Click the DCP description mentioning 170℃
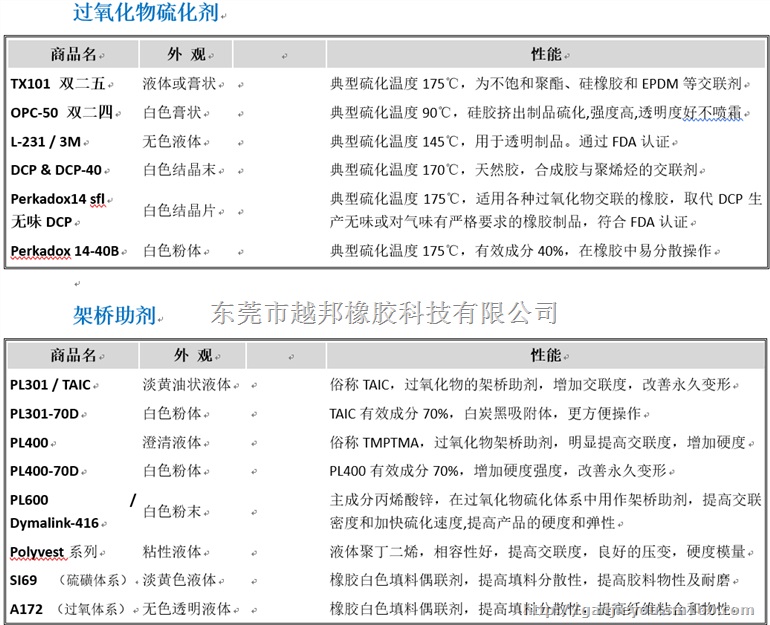The image size is (770, 625). click(514, 170)
